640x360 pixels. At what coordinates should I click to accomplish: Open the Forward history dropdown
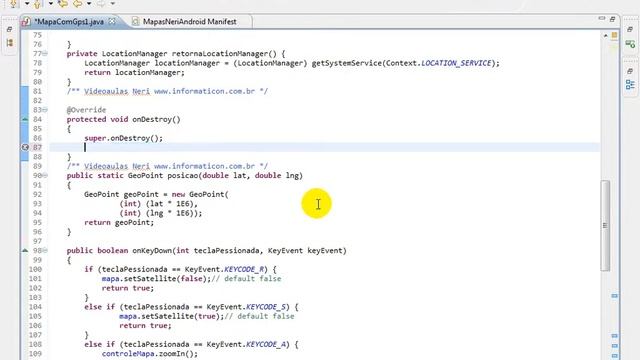[113, 4]
